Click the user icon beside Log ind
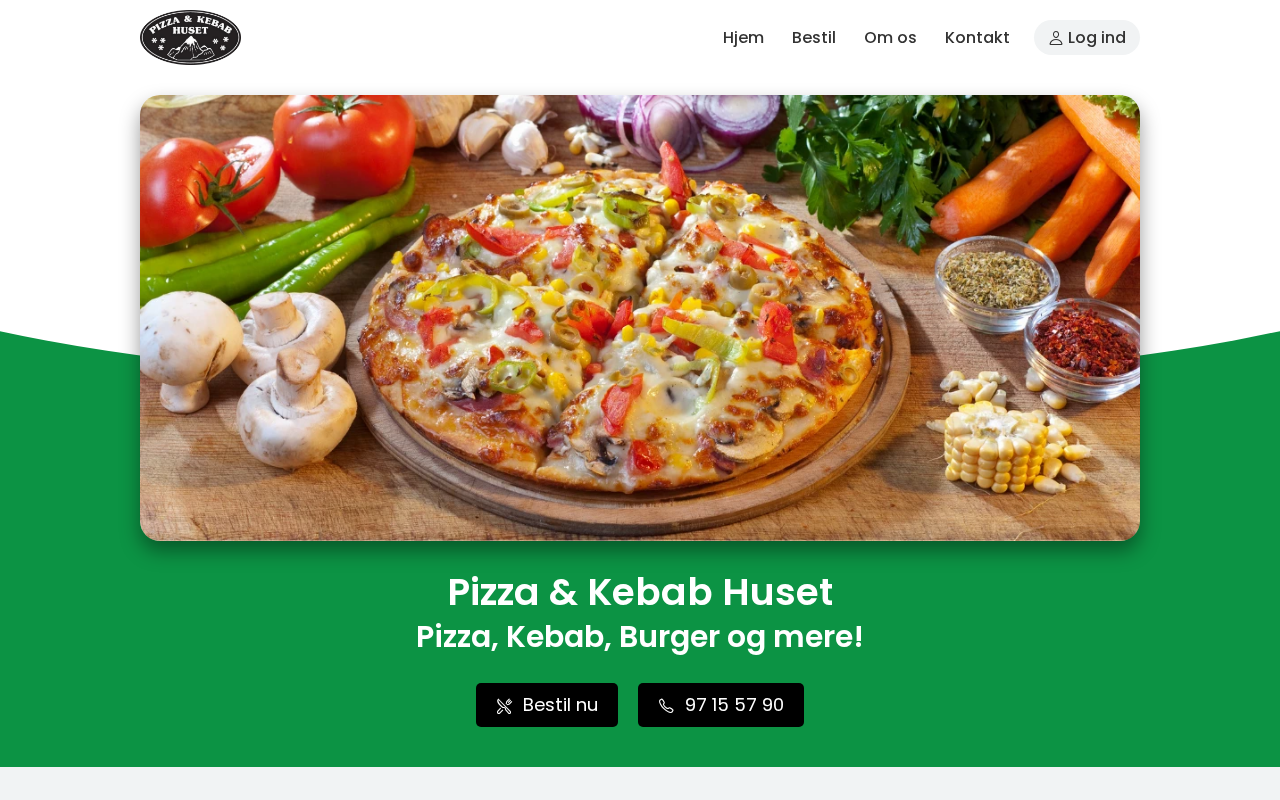1280x800 pixels. pos(1056,38)
